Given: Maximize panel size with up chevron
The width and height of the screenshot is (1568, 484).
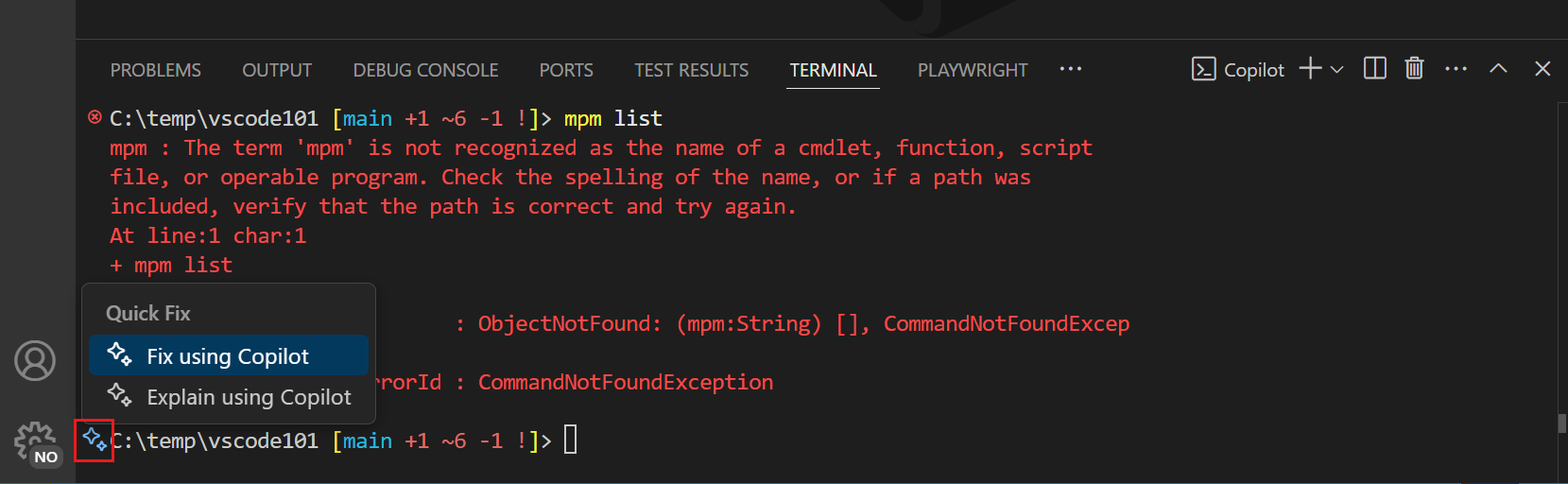Looking at the screenshot, I should pos(1498,69).
